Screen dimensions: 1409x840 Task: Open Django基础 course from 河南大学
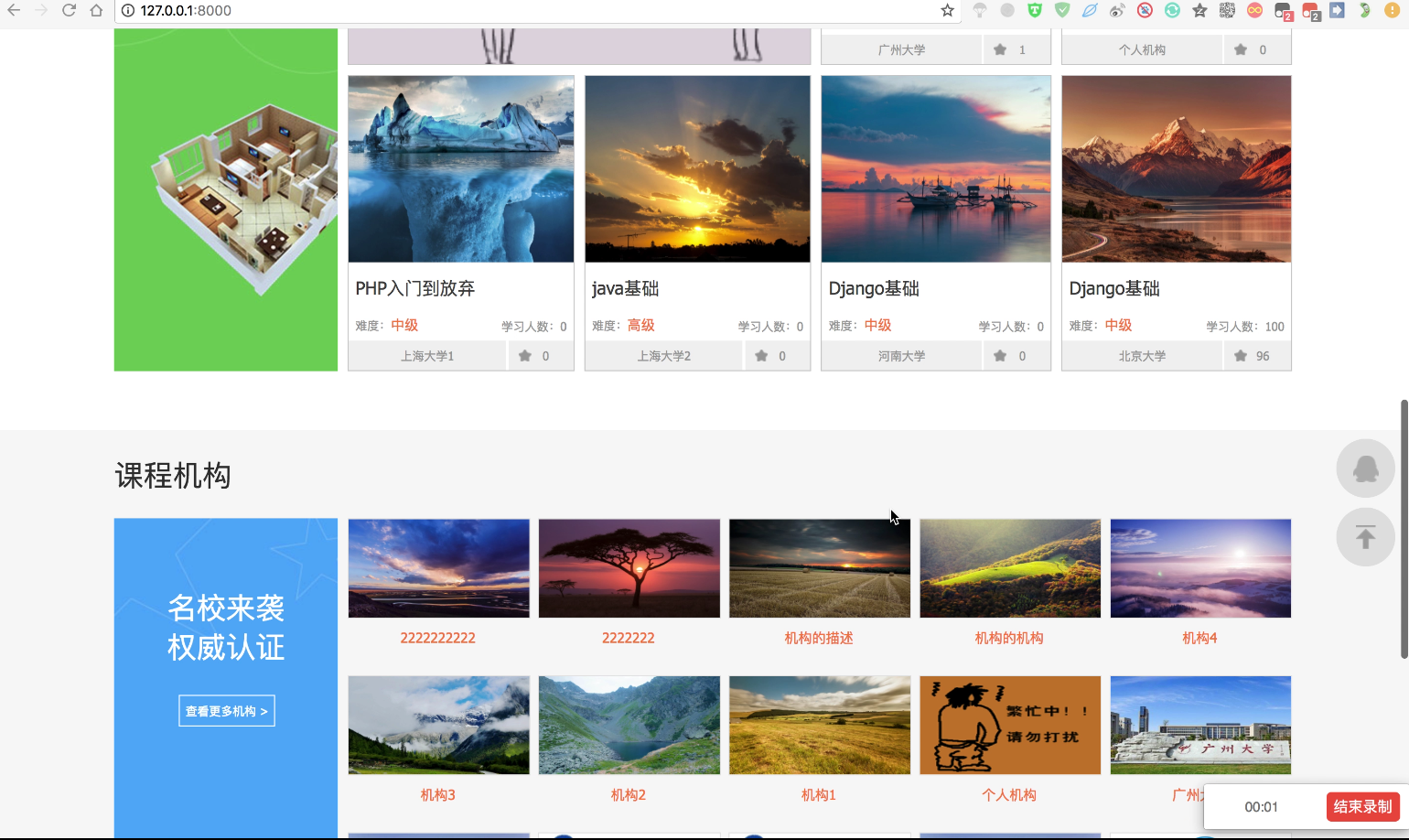tap(874, 288)
